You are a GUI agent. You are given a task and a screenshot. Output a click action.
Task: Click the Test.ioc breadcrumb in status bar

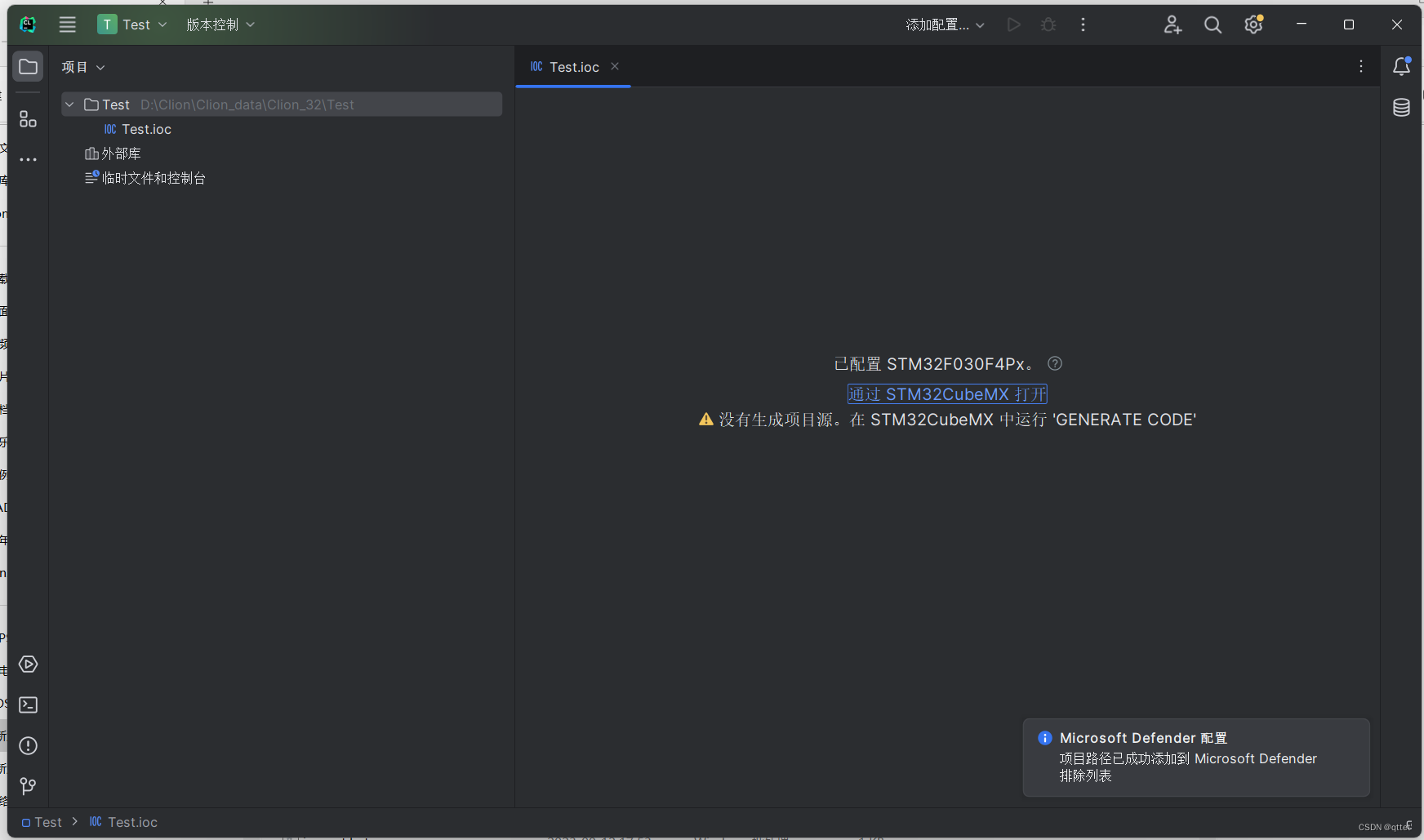[x=123, y=822]
